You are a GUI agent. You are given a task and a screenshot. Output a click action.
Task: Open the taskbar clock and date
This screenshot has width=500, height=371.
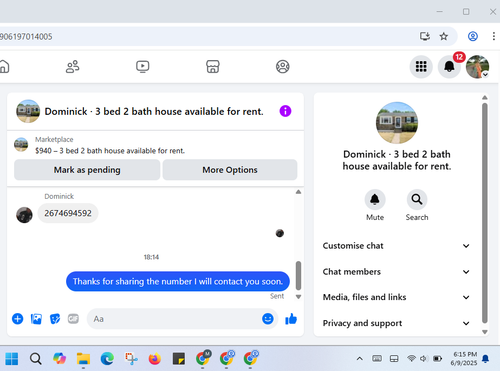(x=464, y=359)
